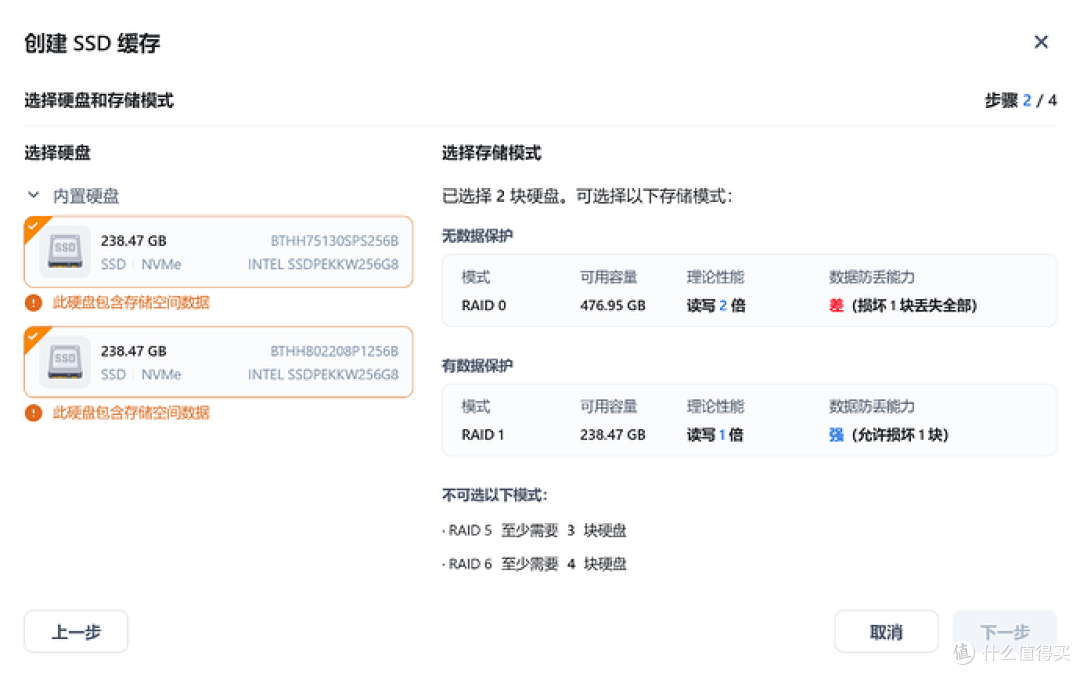Viewport: 1080px width, 675px height.
Task: Click the 上一步 button
Action: pyautogui.click(x=75, y=631)
